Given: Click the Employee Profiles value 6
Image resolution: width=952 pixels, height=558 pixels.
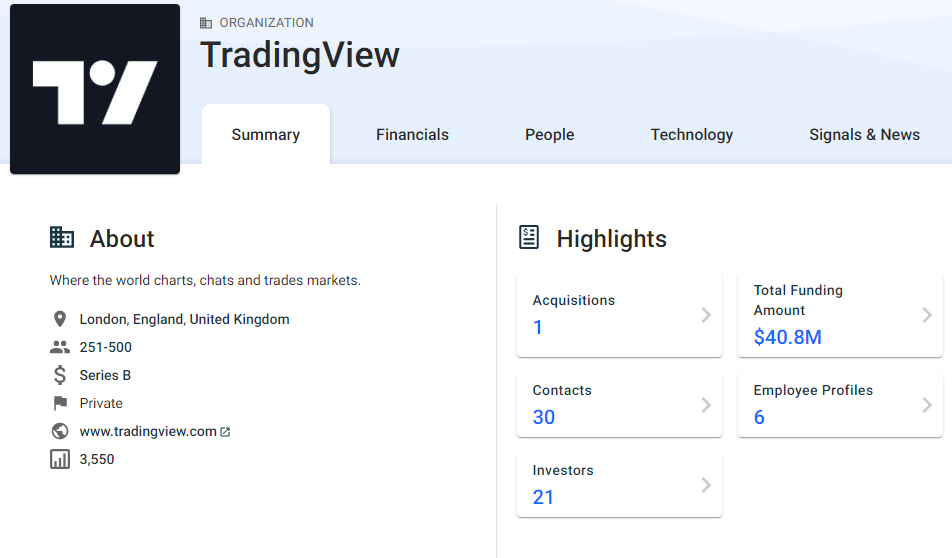Looking at the screenshot, I should pyautogui.click(x=759, y=417).
